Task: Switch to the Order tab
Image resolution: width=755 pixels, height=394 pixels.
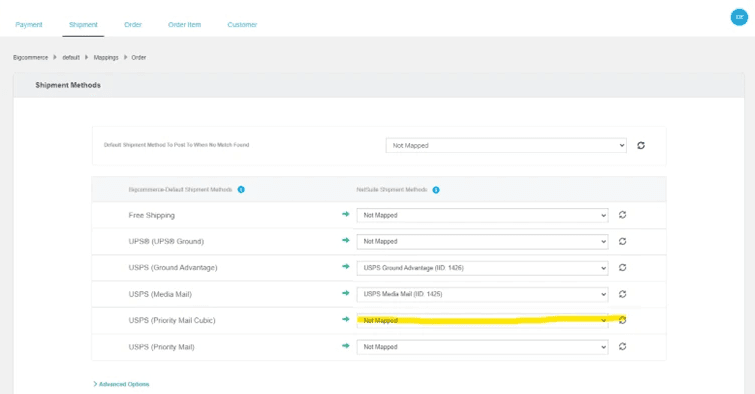Action: click(x=133, y=25)
